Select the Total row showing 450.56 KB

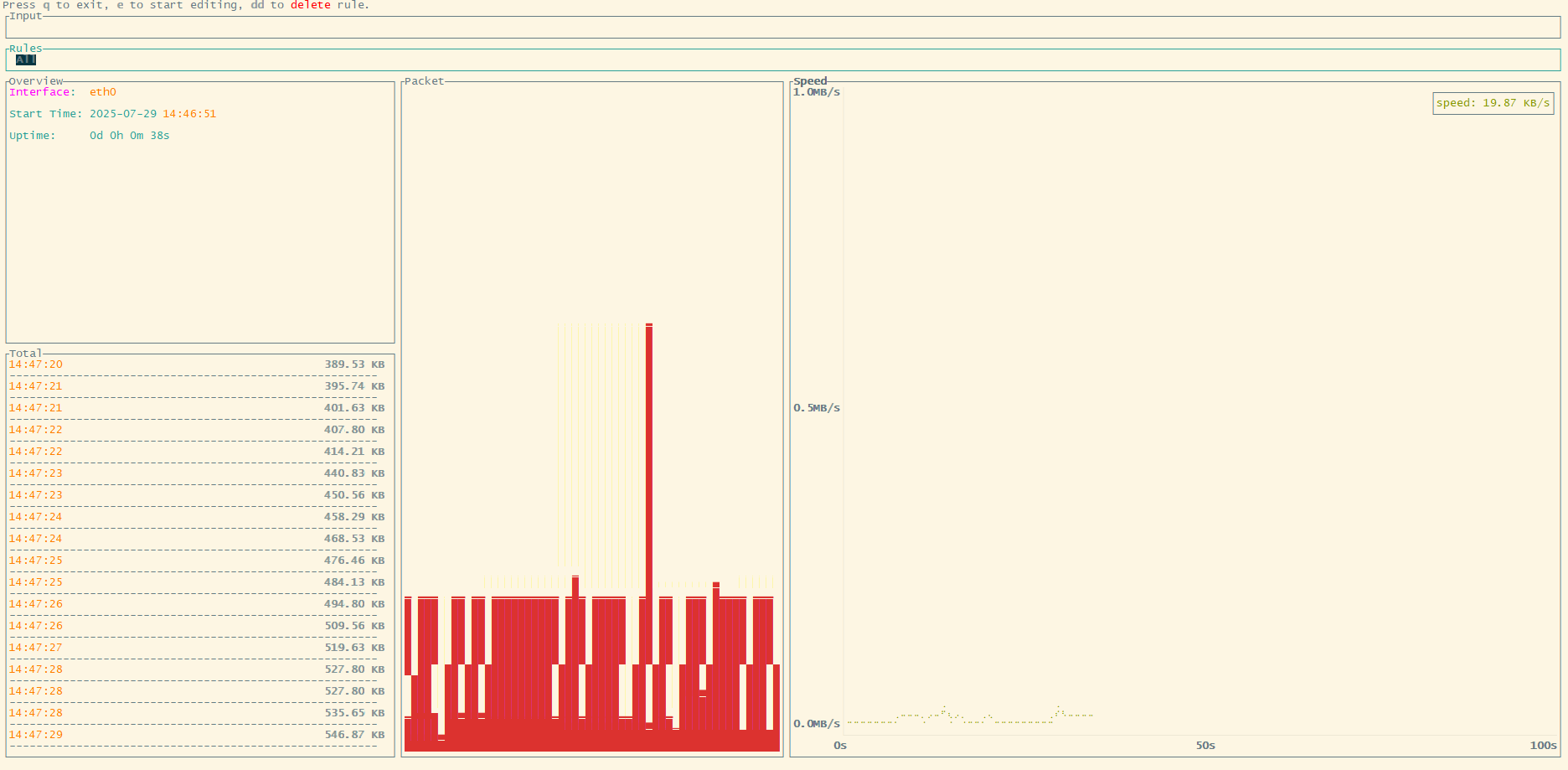[x=197, y=495]
